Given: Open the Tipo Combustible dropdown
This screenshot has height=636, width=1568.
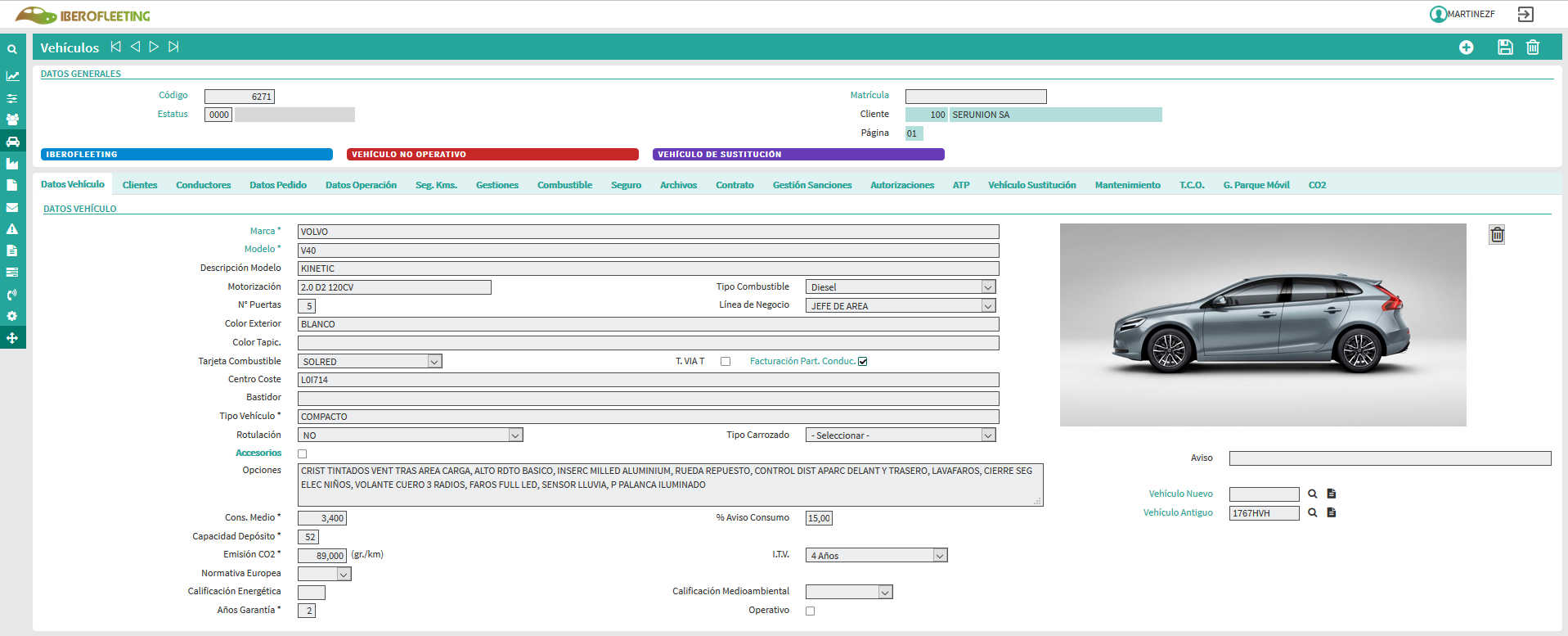Looking at the screenshot, I should coord(987,287).
